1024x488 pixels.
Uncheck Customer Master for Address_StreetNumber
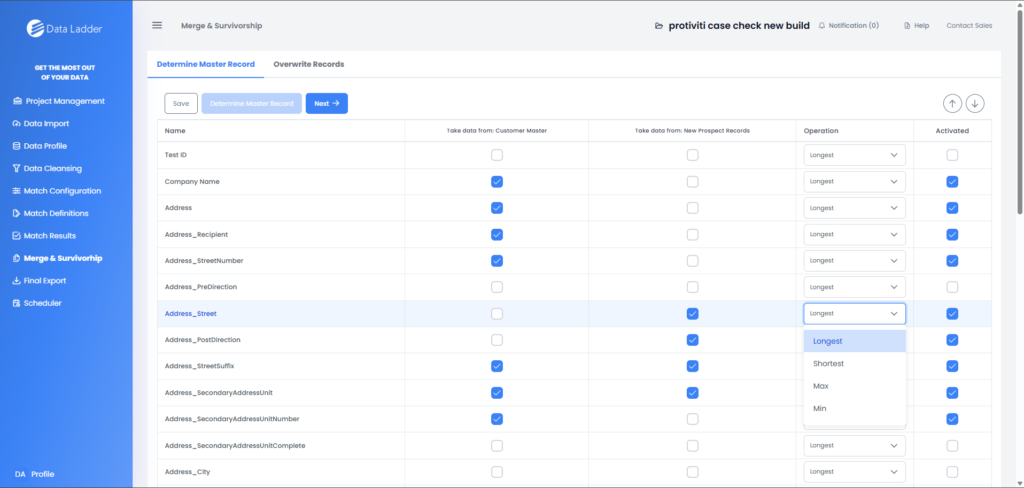[497, 261]
